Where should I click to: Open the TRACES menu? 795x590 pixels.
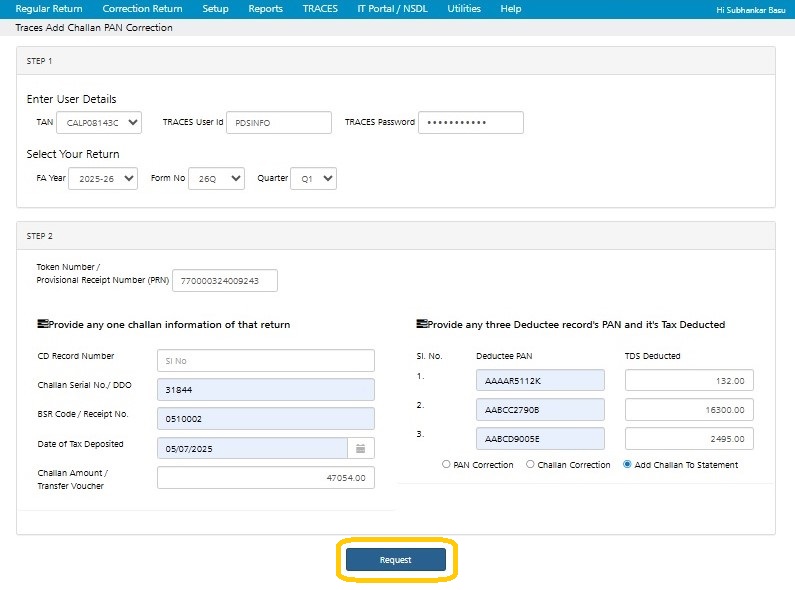320,9
